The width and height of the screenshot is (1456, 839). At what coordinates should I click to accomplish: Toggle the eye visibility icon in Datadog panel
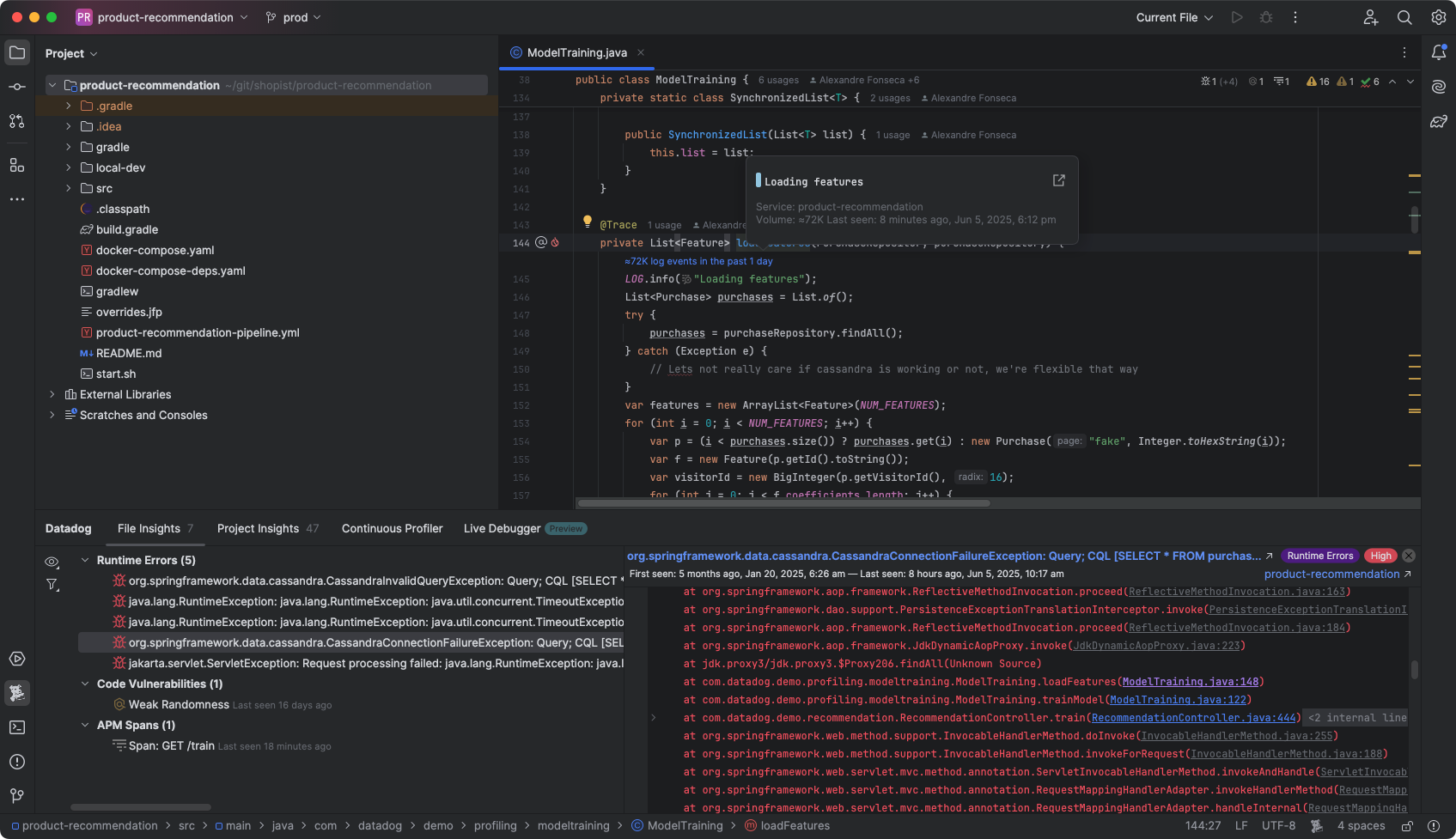(x=52, y=562)
